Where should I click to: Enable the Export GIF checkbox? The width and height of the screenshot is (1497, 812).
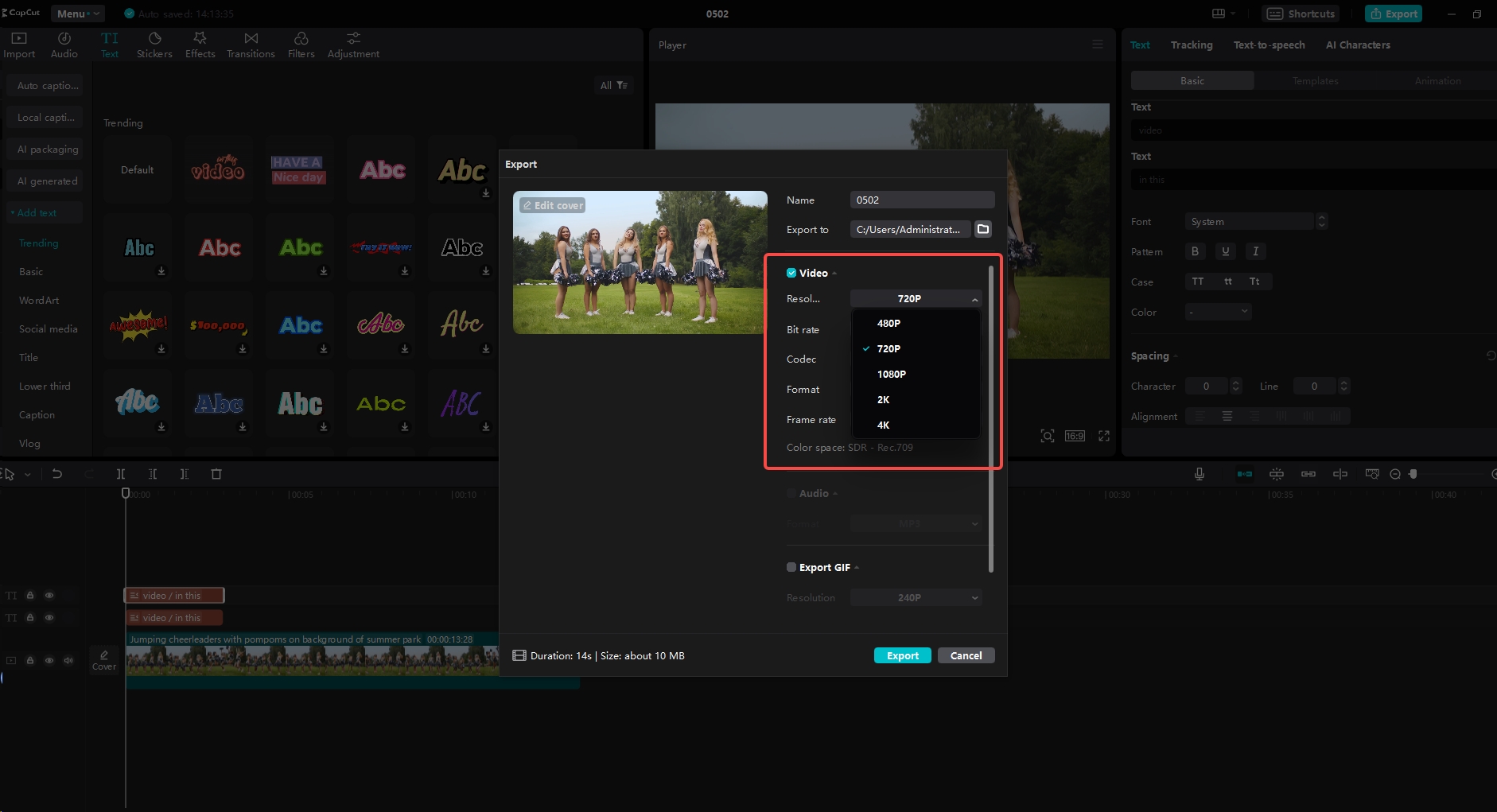[x=792, y=567]
